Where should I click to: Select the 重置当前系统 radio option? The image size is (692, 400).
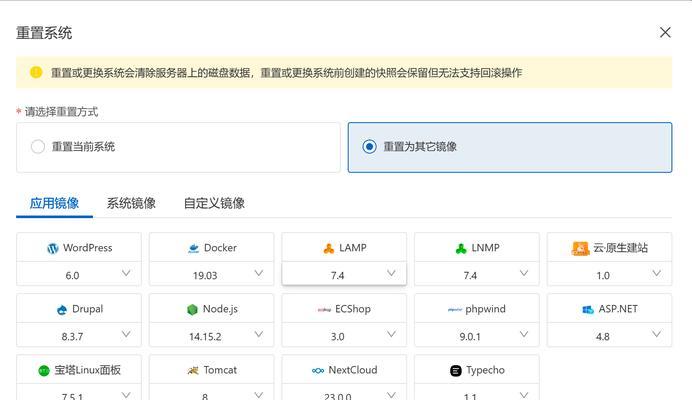[x=178, y=147]
